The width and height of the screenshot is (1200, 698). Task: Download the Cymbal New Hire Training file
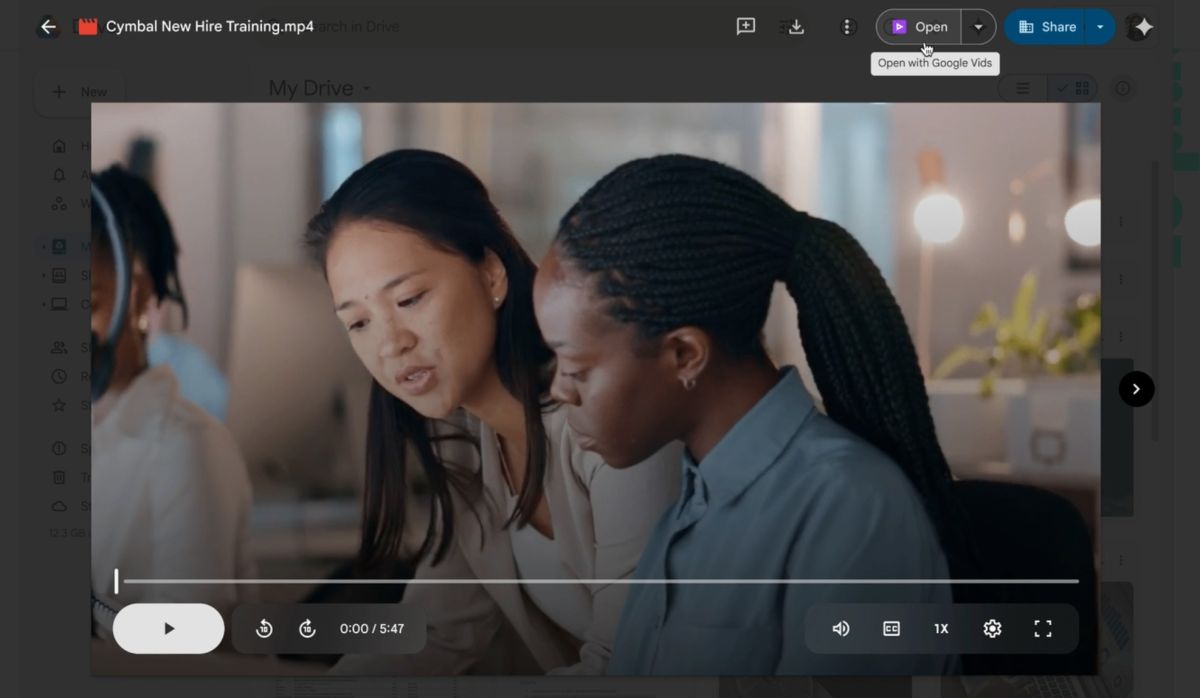click(794, 26)
